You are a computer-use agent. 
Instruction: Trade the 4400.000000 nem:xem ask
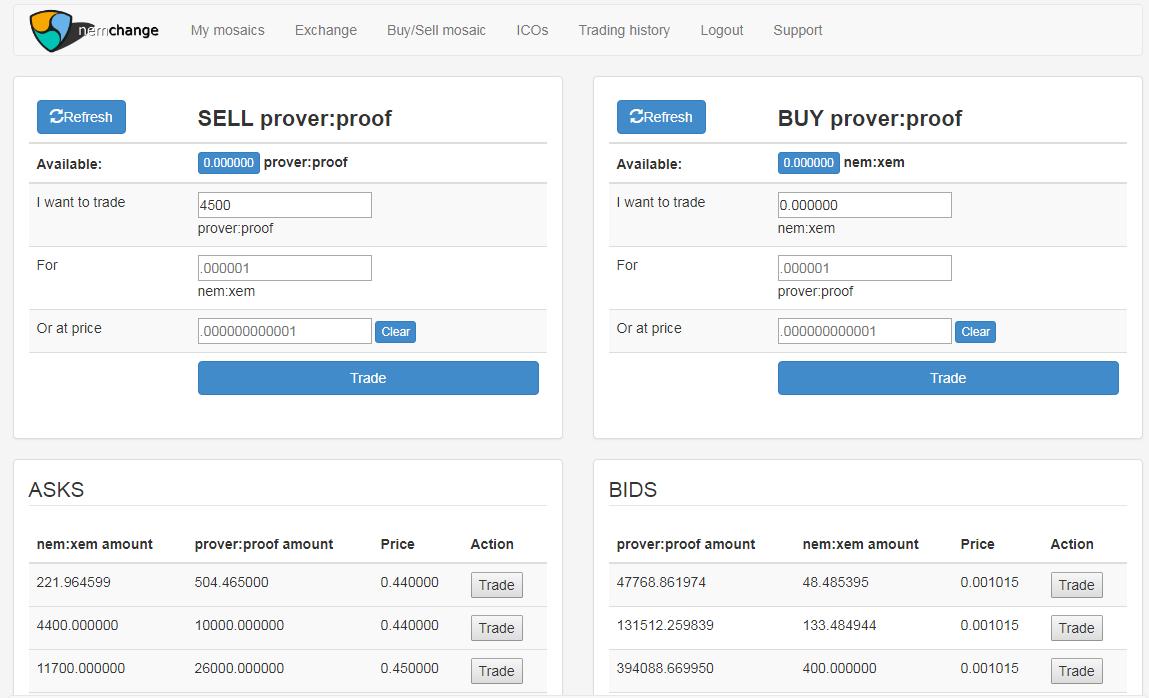coord(497,628)
